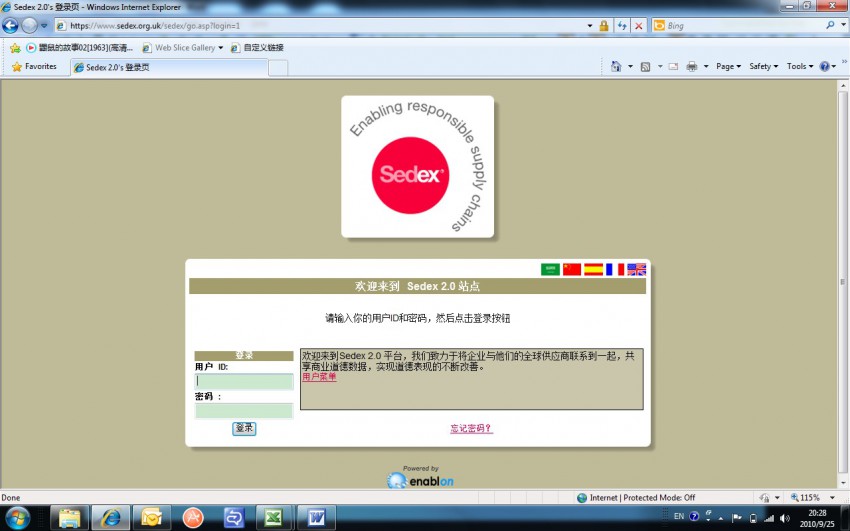Expand the 115% zoom level dropdown
850x531 pixels.
[x=832, y=497]
